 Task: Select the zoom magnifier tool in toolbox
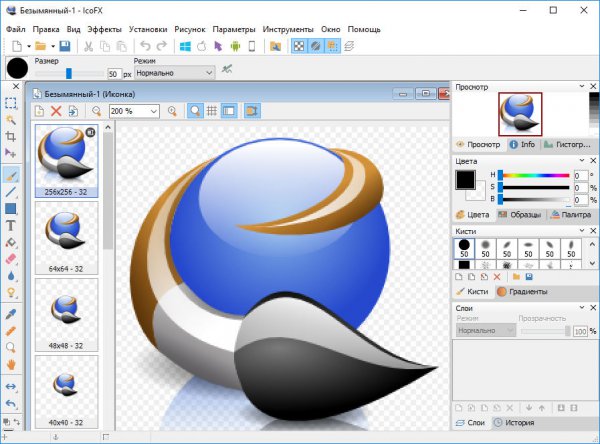11,348
